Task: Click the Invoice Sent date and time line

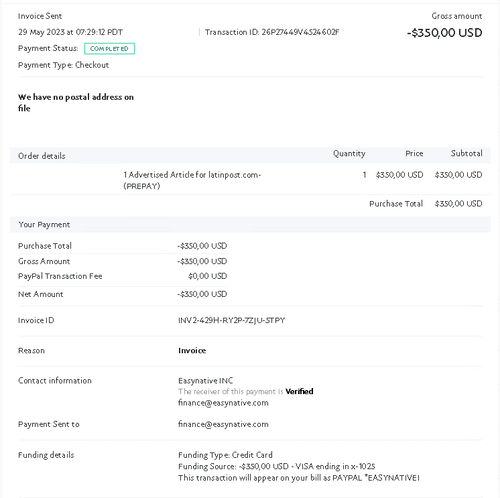Action: (70, 32)
